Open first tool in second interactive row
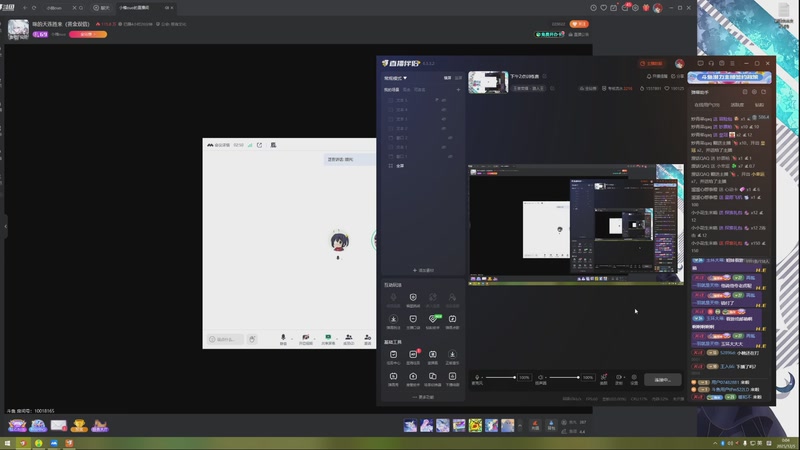 tap(393, 321)
